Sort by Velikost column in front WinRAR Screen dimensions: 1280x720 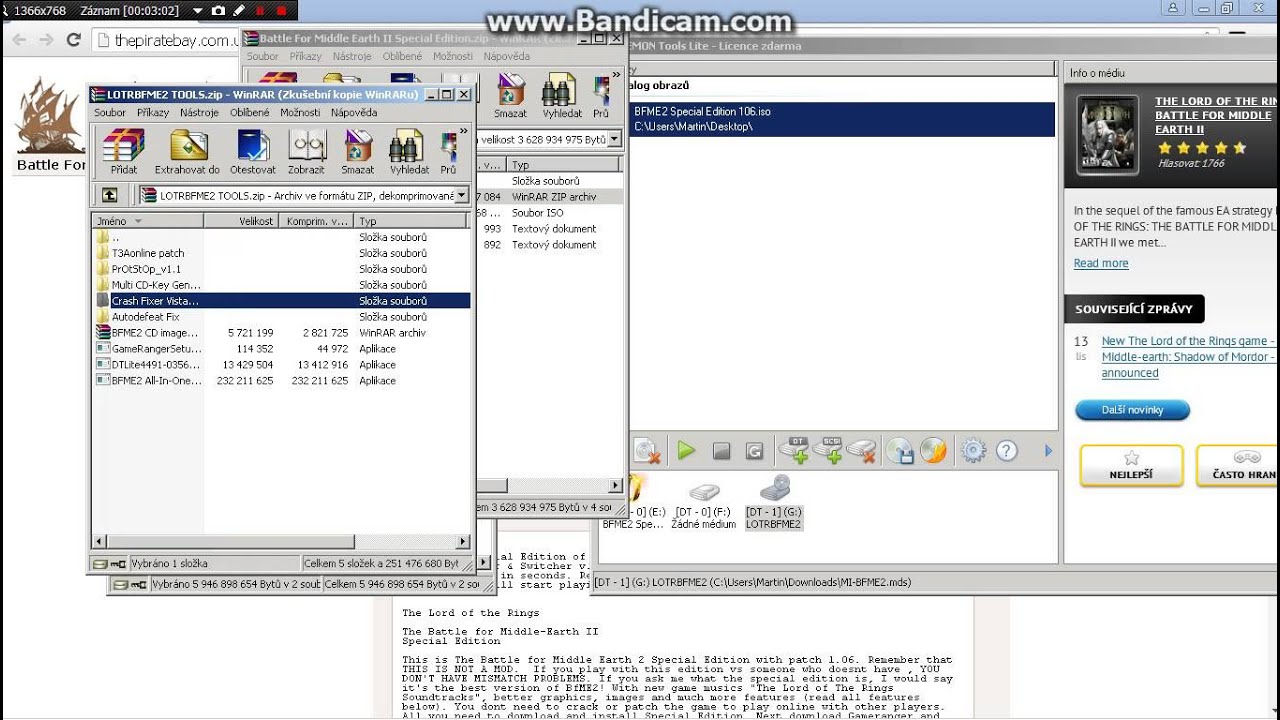[x=241, y=221]
